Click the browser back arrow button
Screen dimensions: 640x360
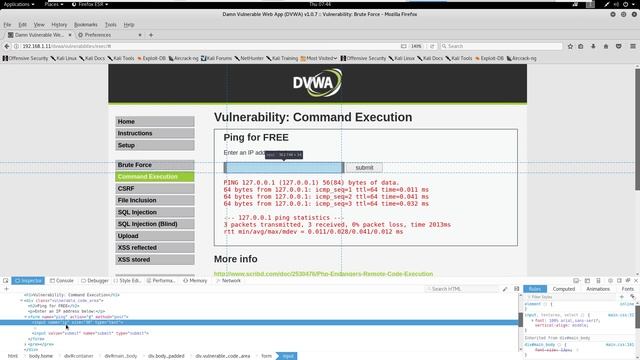(x=7, y=46)
